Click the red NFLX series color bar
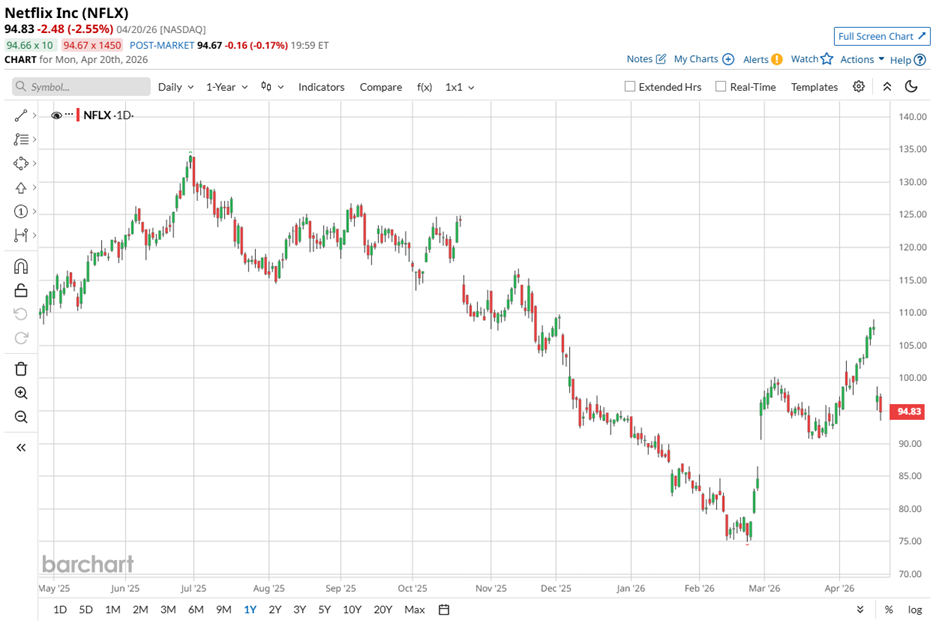936x626 pixels. (78, 115)
